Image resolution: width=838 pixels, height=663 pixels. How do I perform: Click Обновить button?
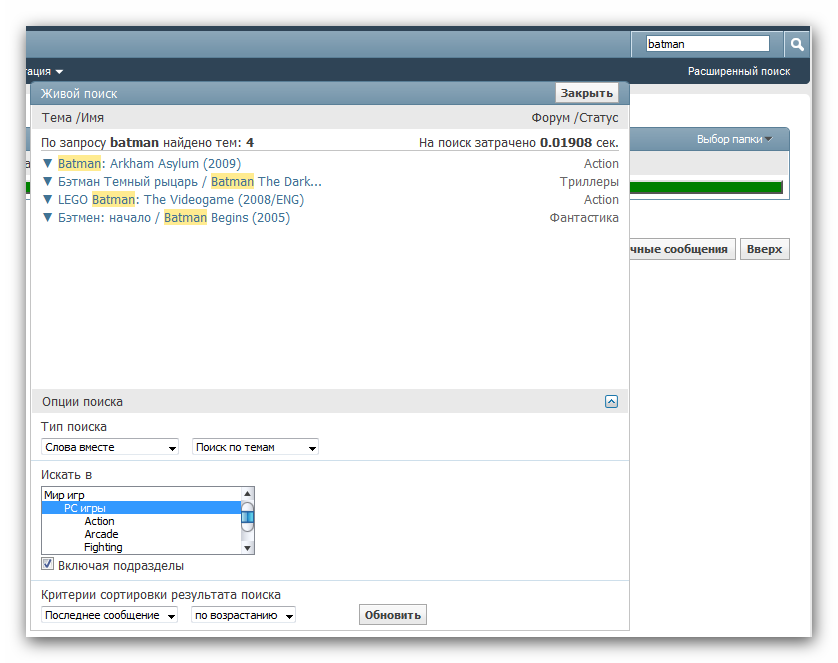point(393,615)
